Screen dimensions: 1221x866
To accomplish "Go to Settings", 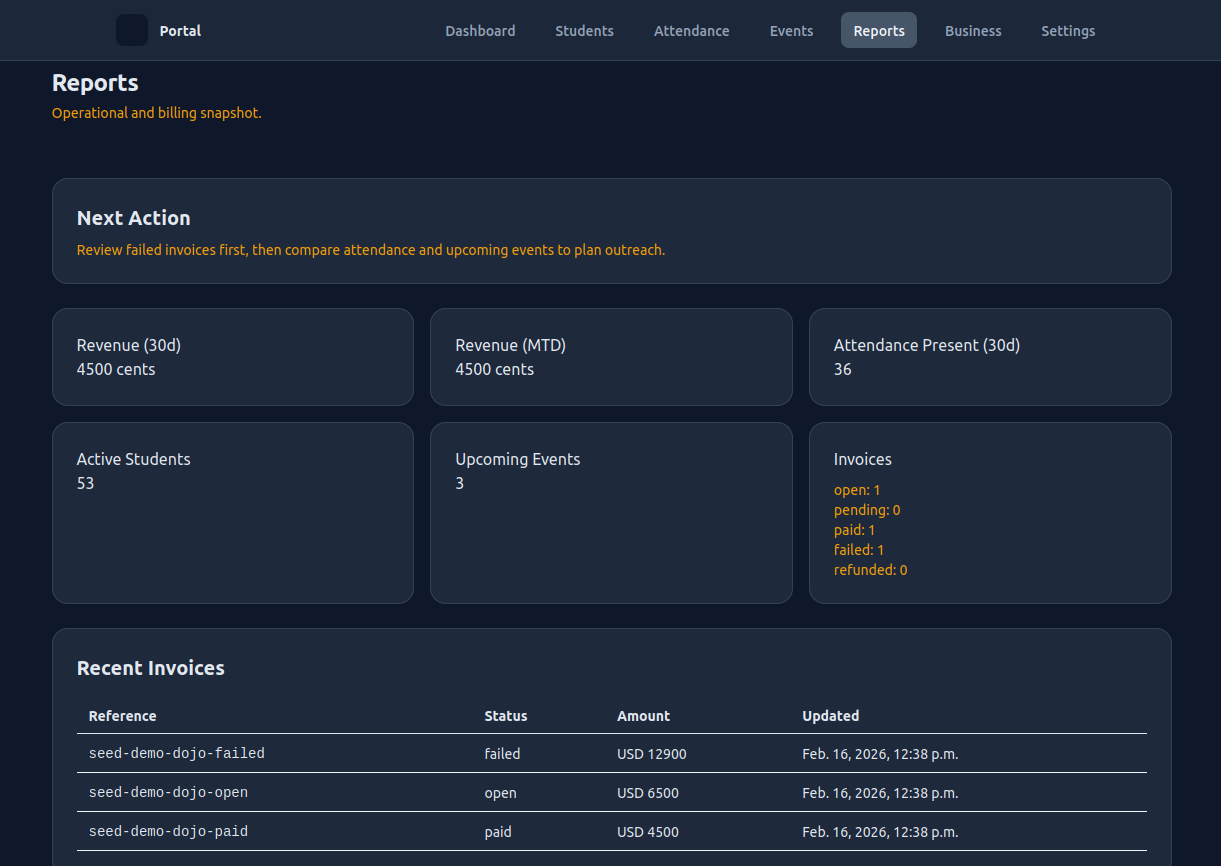I will click(x=1068, y=30).
